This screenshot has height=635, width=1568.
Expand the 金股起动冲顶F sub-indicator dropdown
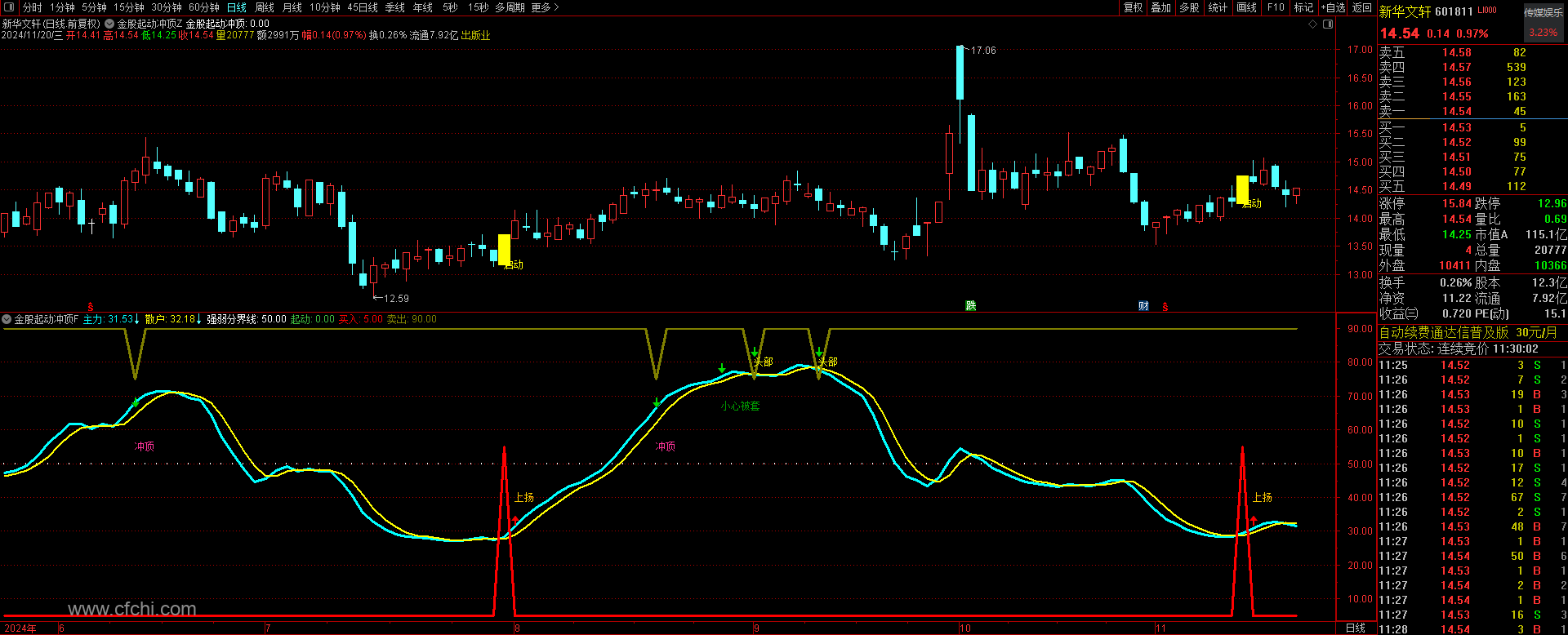click(7, 319)
